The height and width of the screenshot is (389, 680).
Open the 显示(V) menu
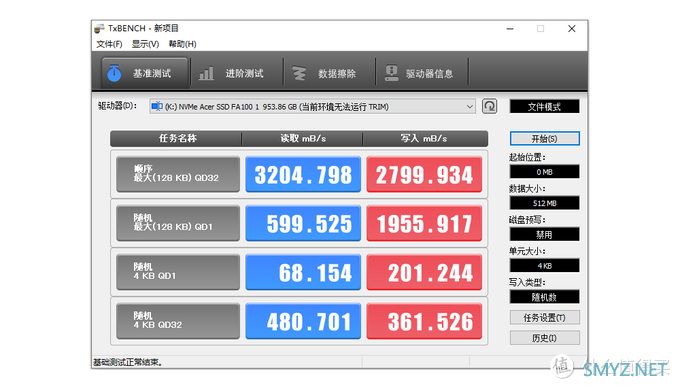[145, 44]
